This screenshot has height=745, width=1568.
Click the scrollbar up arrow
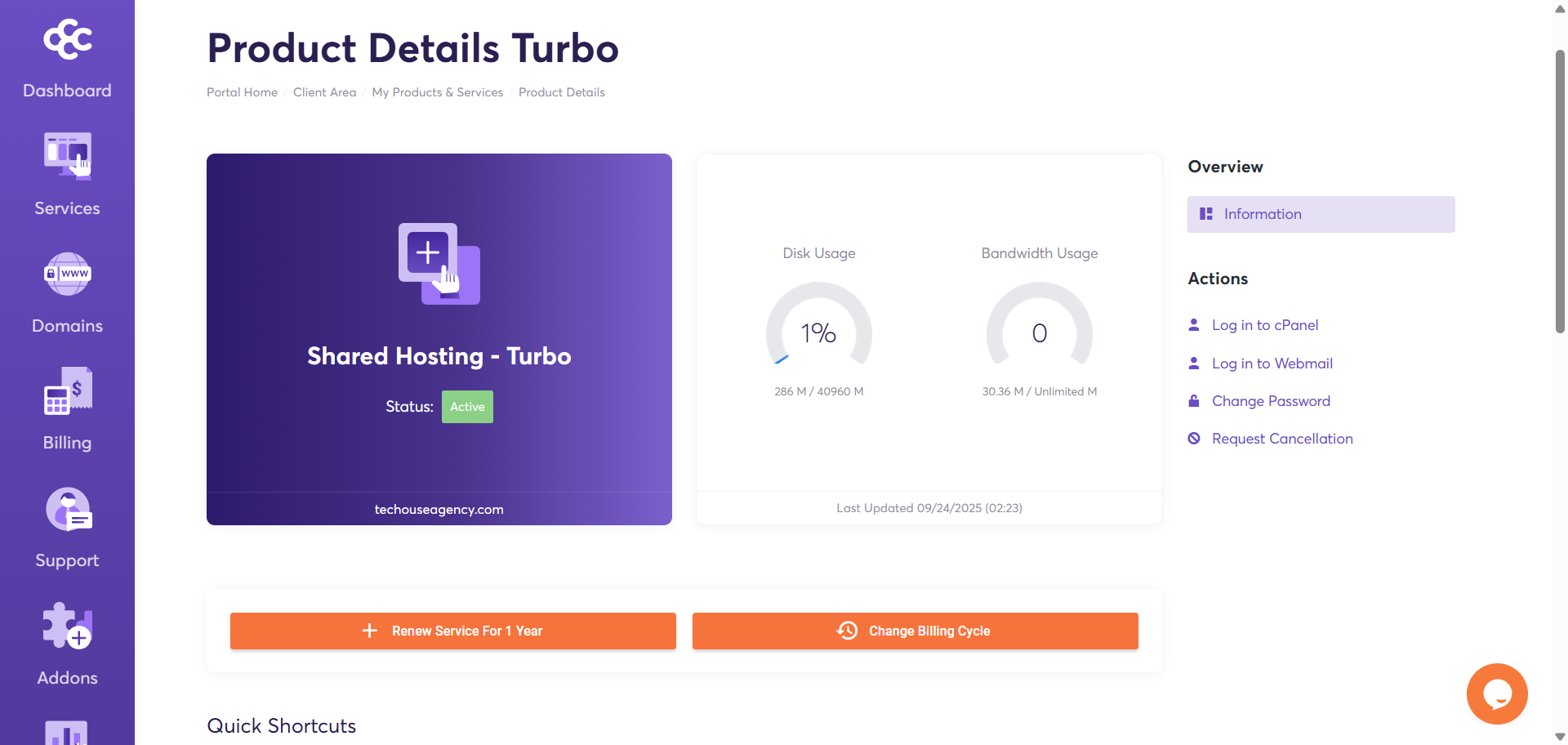click(1560, 10)
